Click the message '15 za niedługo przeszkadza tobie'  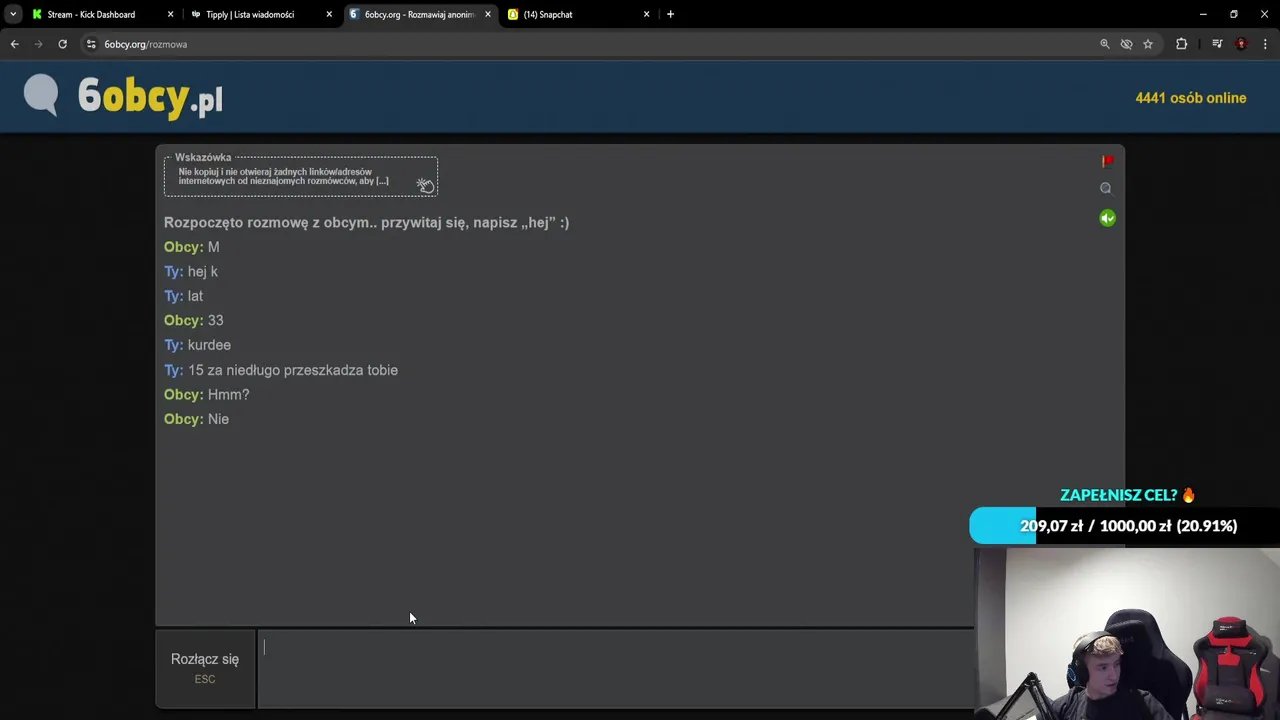293,370
